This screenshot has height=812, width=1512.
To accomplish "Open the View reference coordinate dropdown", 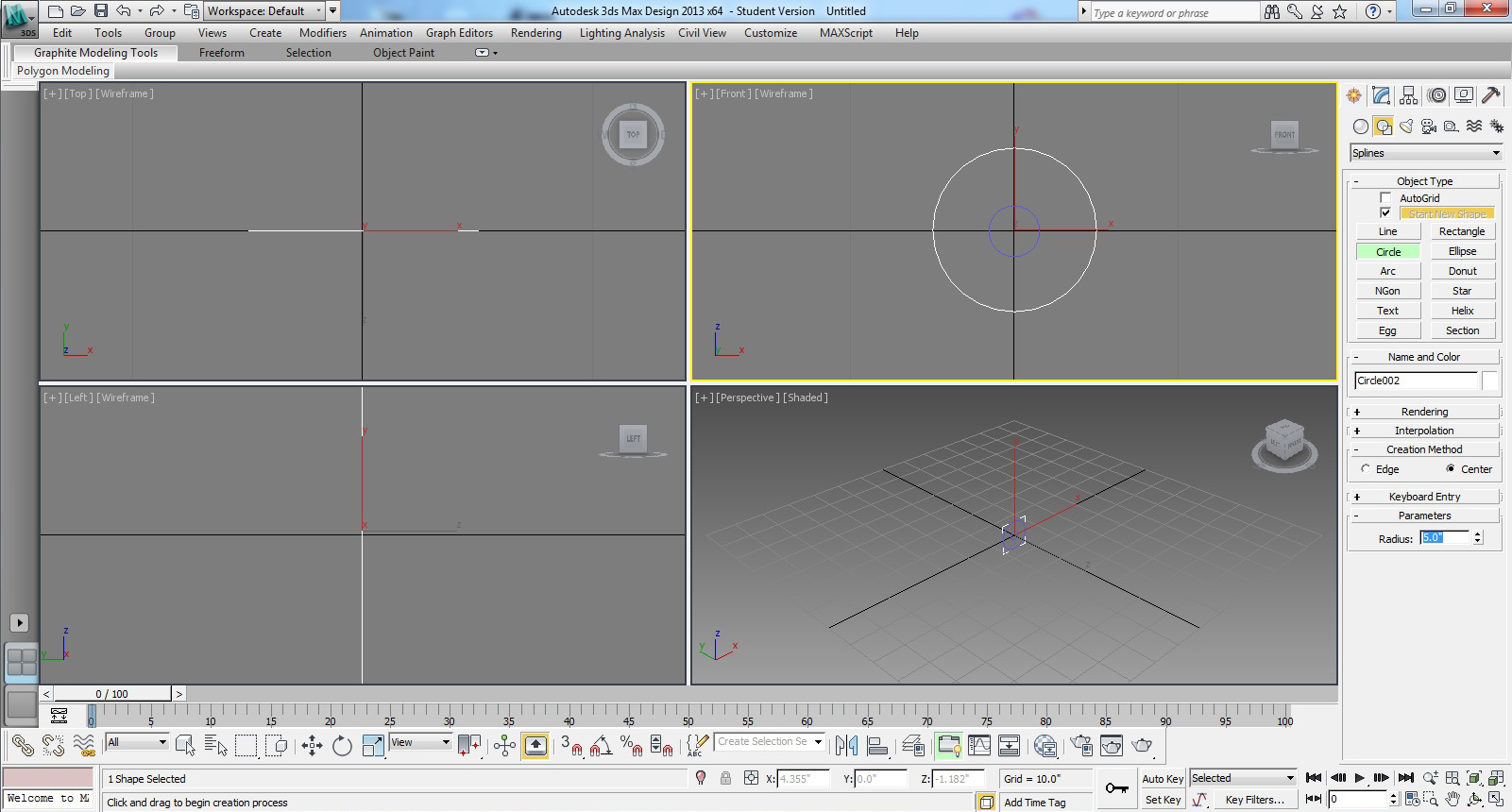I will pos(421,742).
